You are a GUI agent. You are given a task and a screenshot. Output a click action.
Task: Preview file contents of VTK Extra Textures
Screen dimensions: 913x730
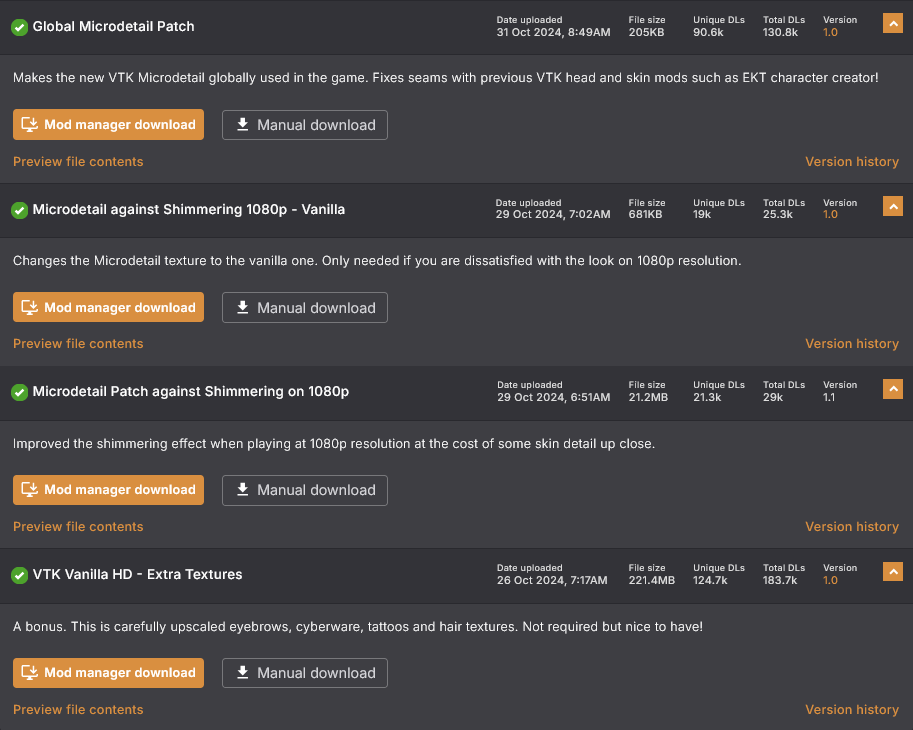pyautogui.click(x=78, y=710)
